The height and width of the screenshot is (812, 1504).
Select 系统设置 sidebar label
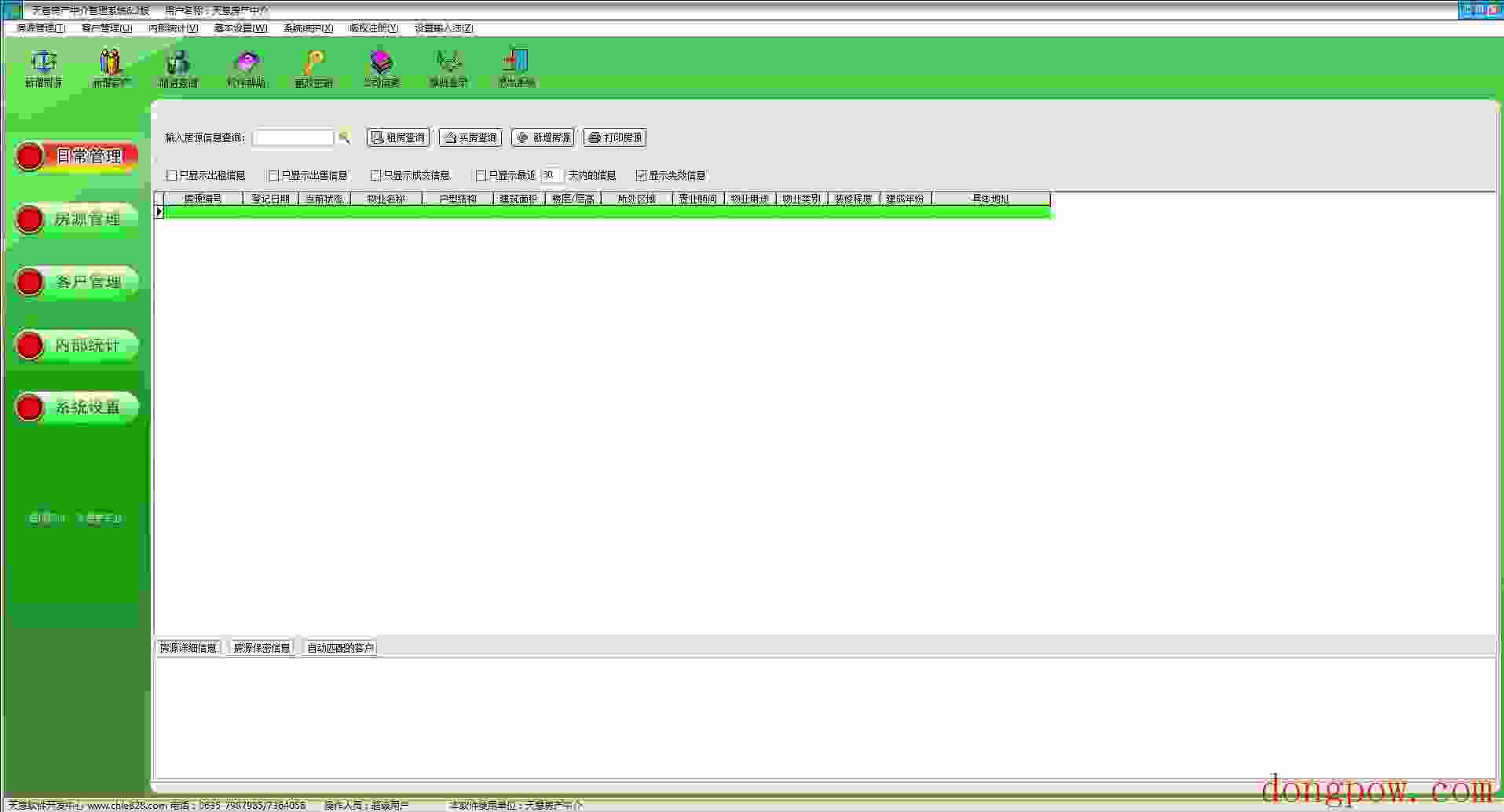[x=87, y=408]
